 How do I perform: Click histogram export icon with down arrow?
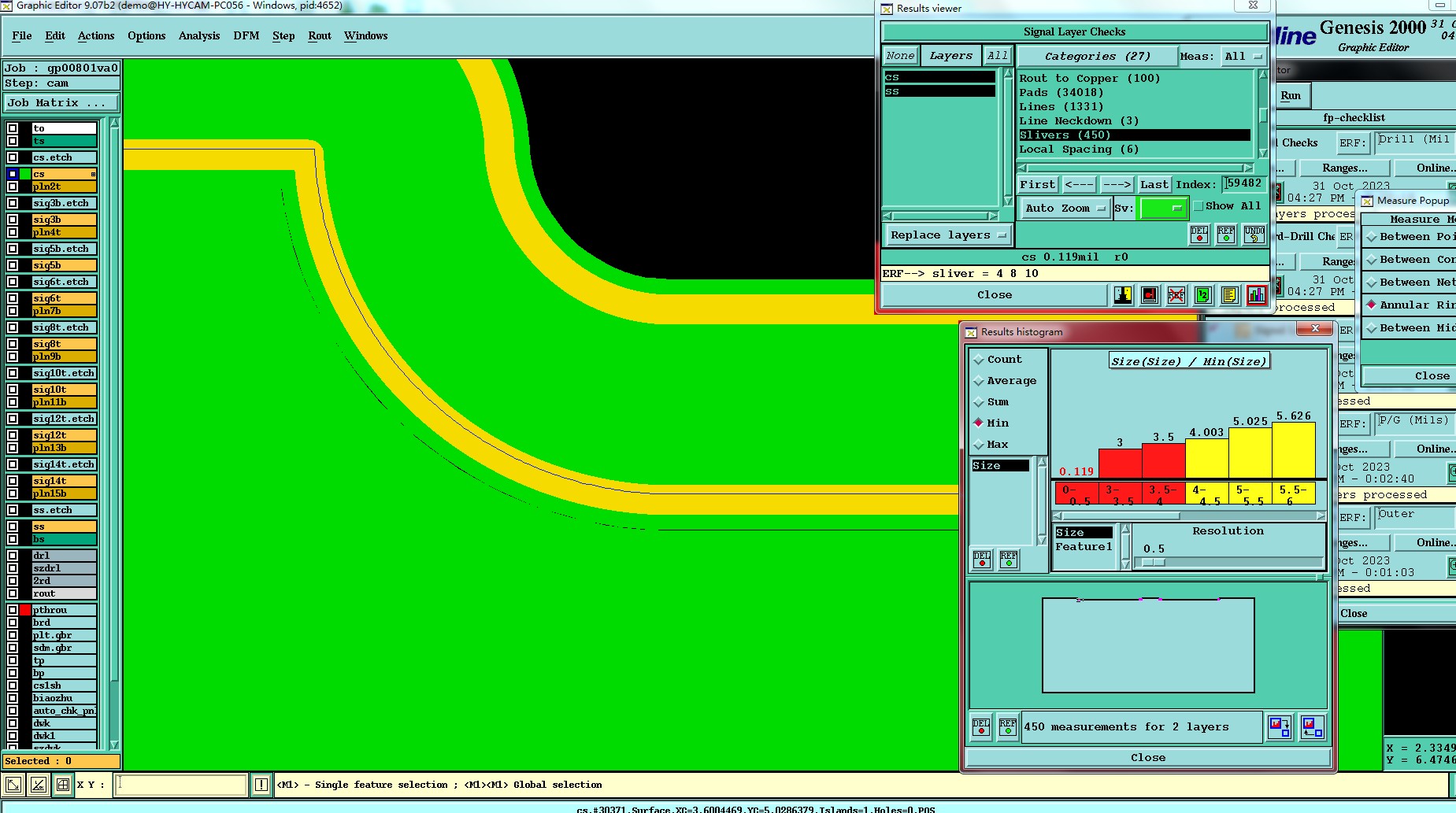[x=1280, y=726]
